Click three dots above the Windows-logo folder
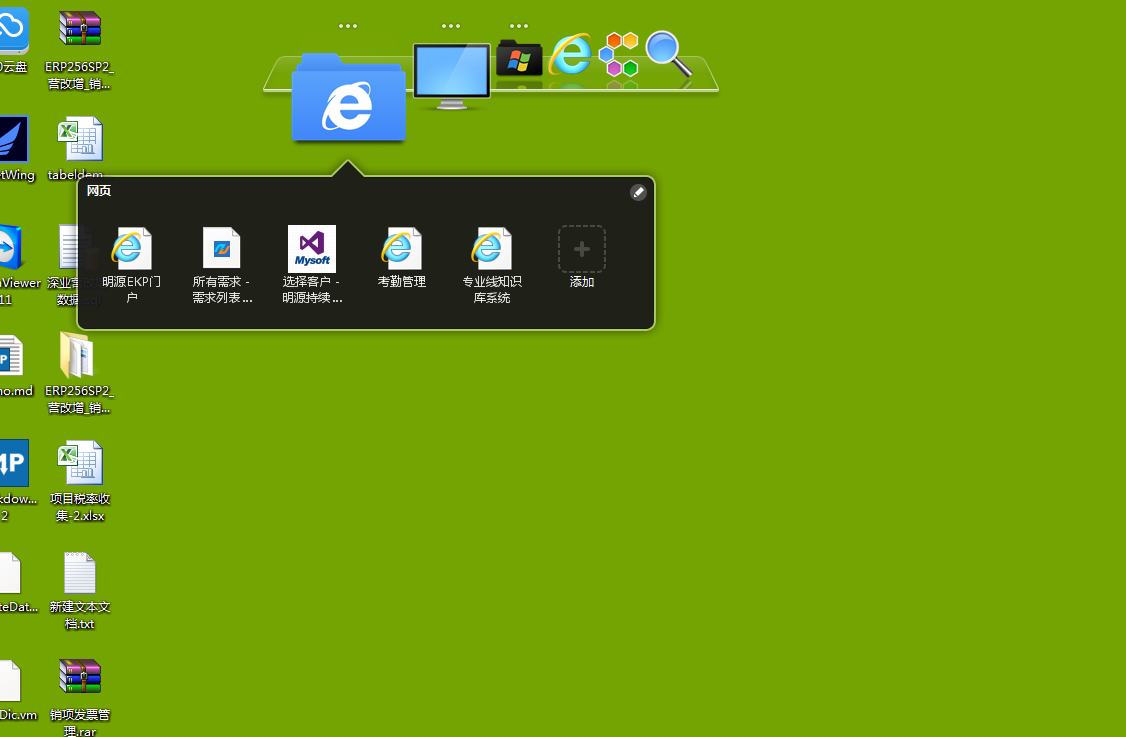Screen dimensions: 1126x737 519,26
